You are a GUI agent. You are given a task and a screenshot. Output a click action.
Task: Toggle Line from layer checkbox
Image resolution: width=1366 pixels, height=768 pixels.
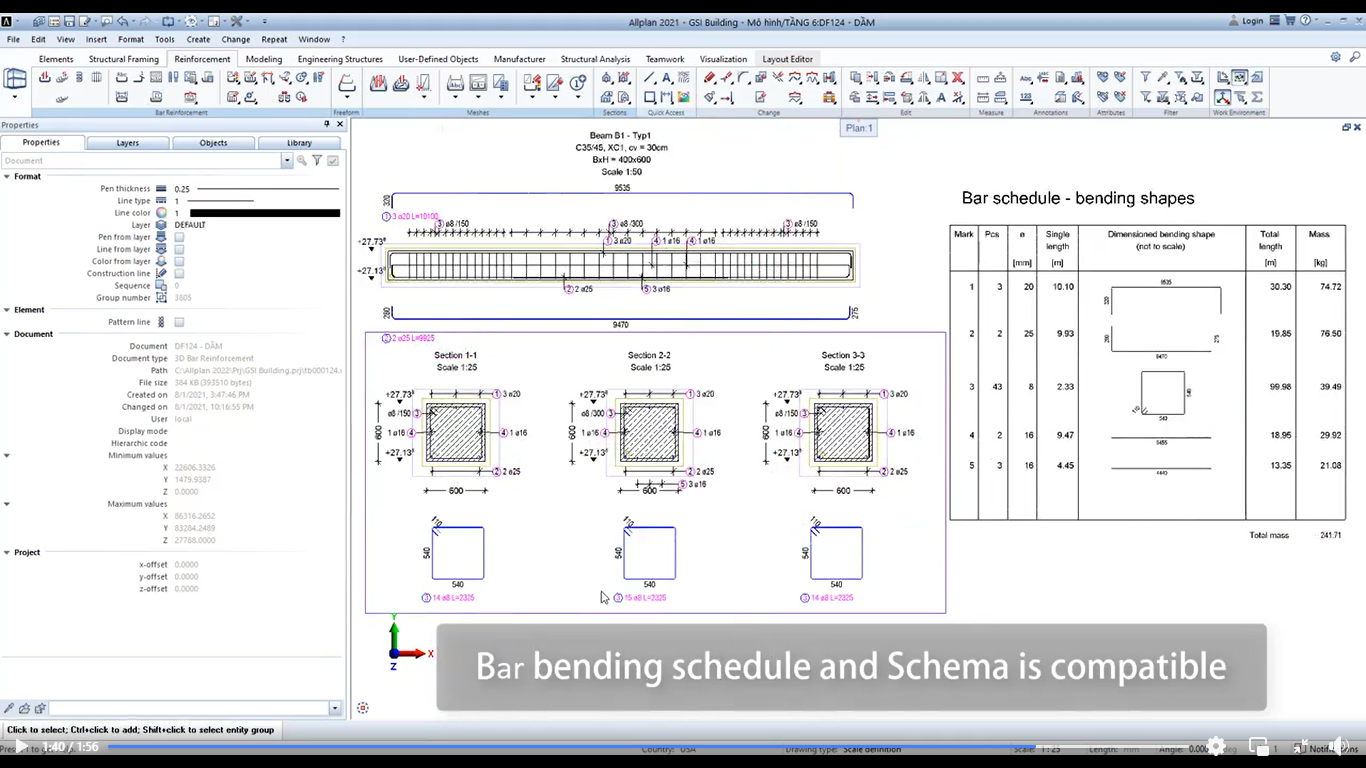(179, 249)
